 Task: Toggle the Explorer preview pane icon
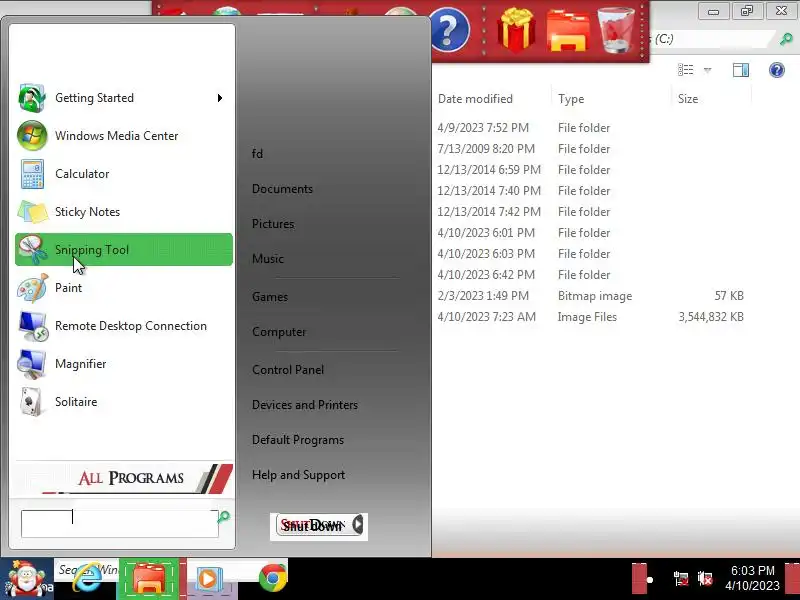coord(741,70)
